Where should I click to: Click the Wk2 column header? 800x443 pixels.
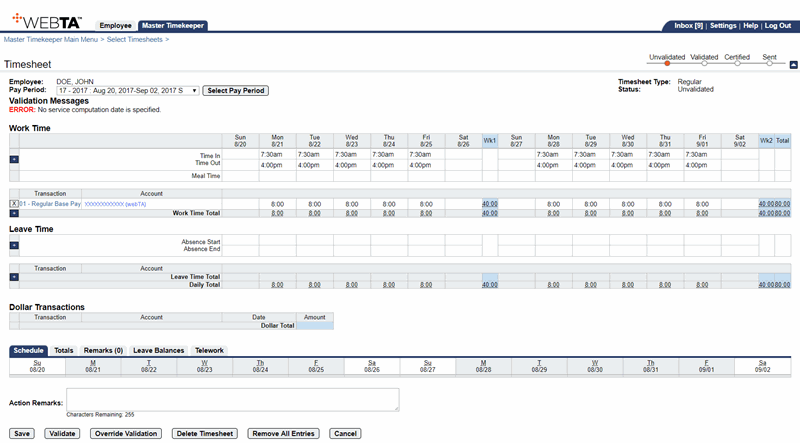click(x=766, y=141)
